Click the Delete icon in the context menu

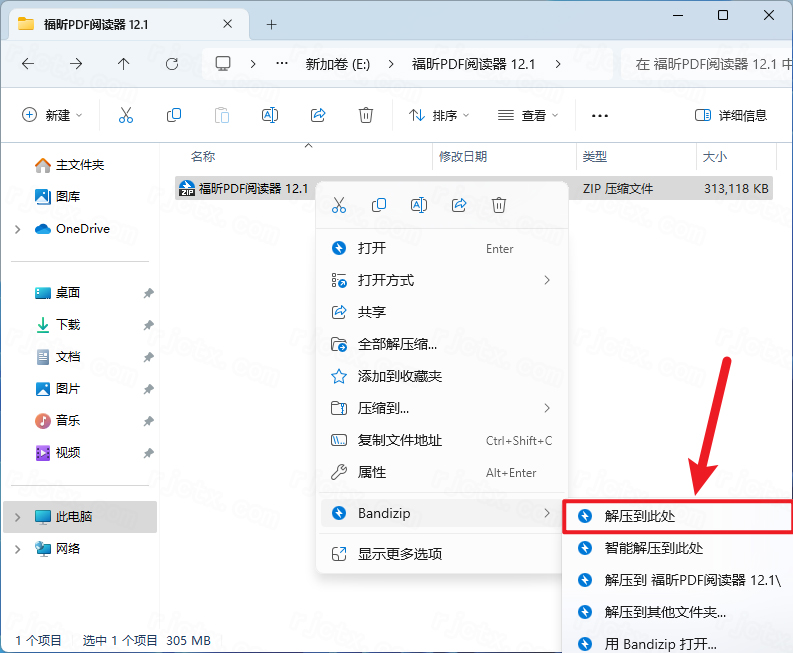click(499, 205)
